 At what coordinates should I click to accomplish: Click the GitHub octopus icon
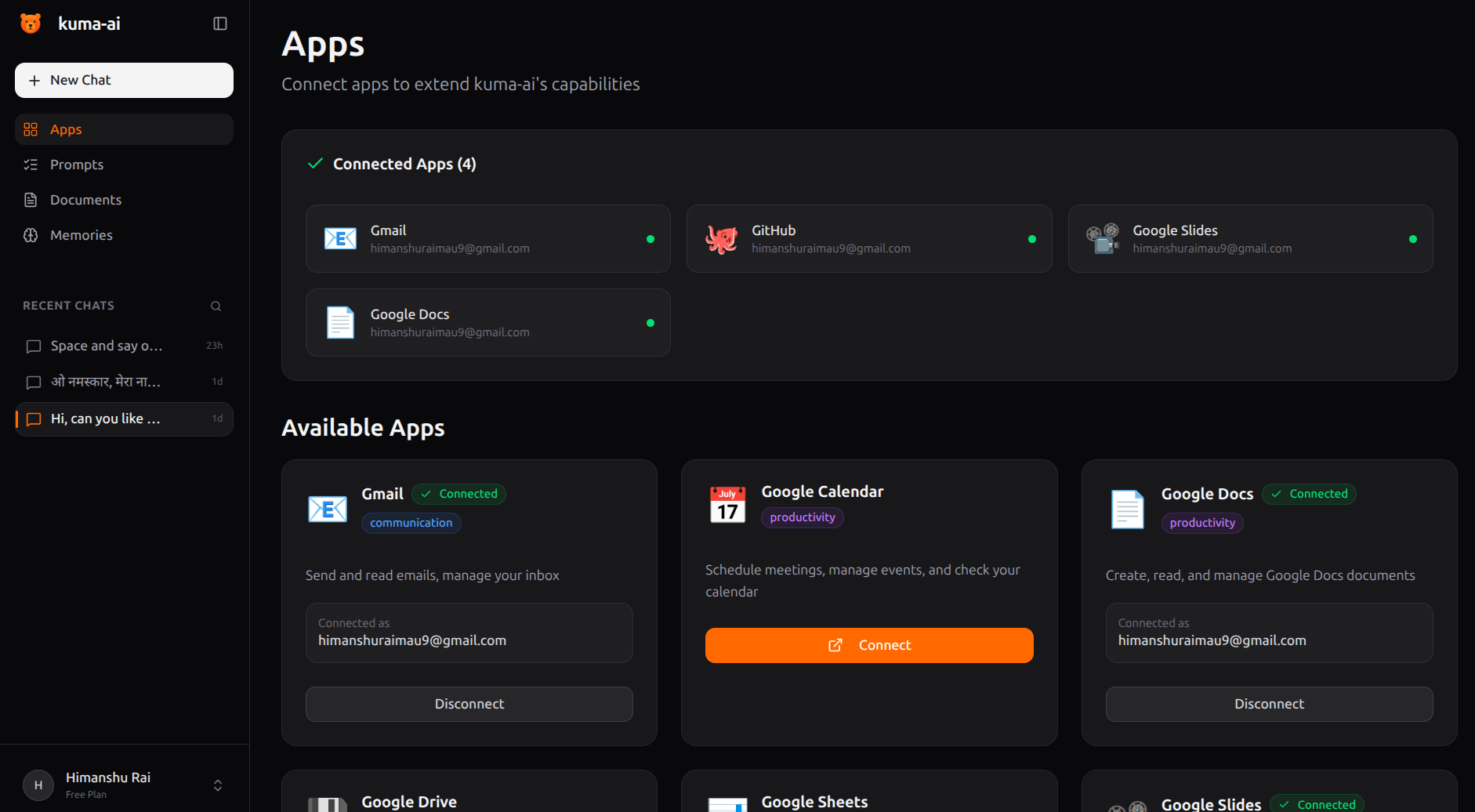721,239
